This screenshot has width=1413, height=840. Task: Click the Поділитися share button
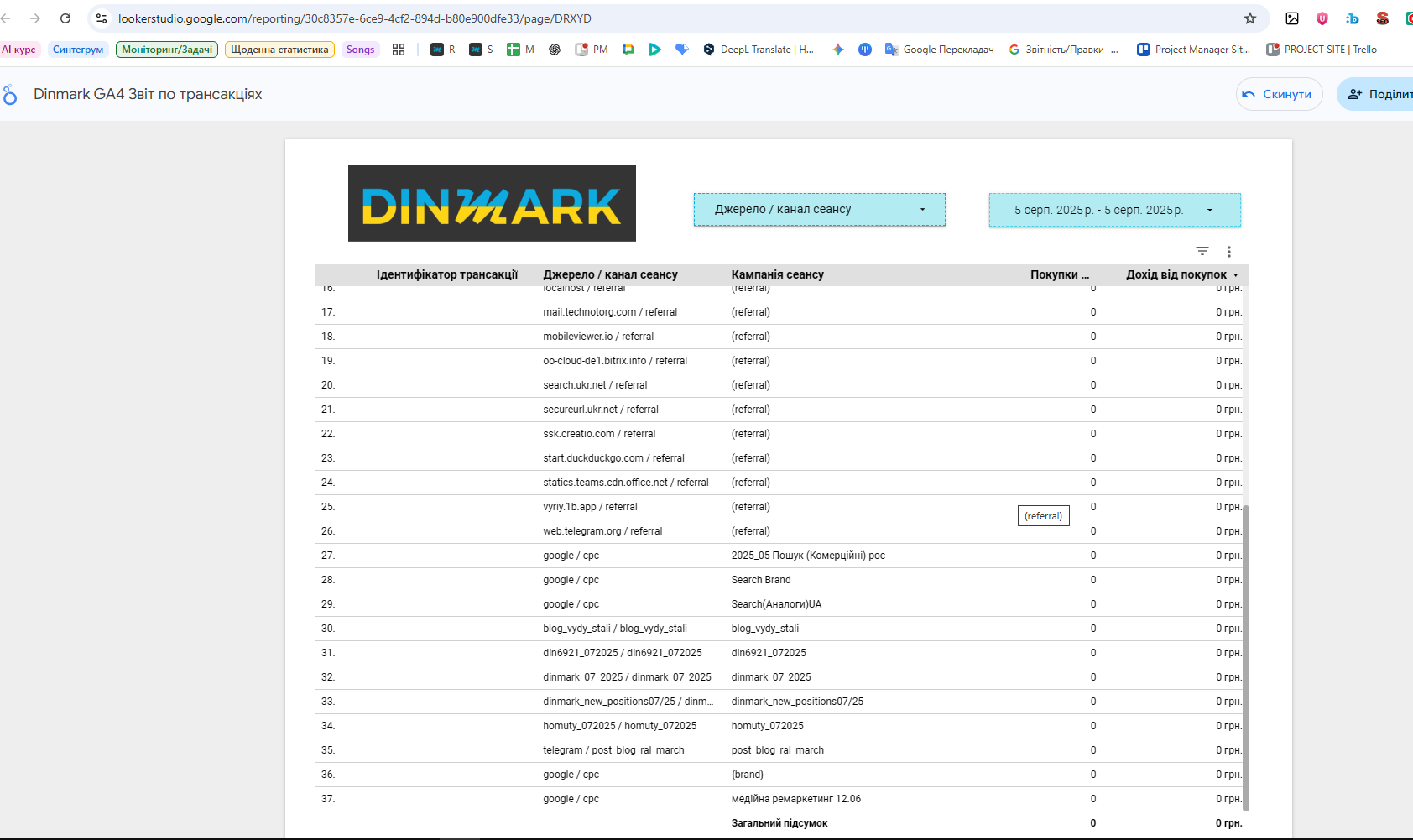(x=1376, y=94)
